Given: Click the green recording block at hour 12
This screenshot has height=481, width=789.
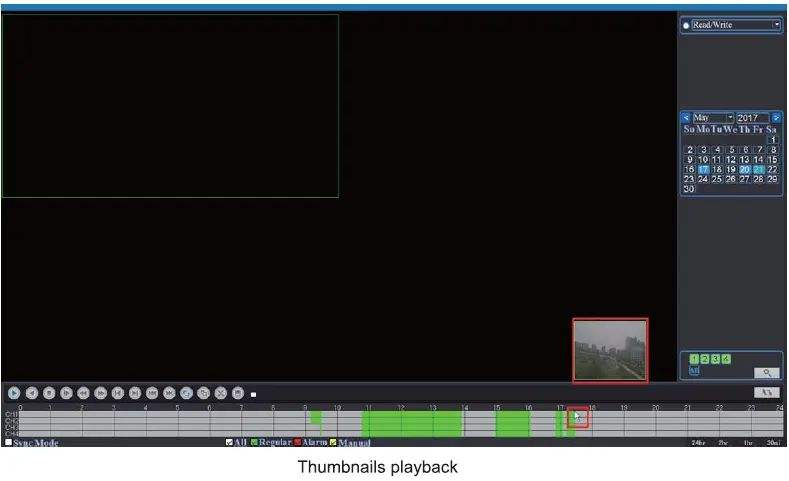Looking at the screenshot, I should [x=412, y=424].
